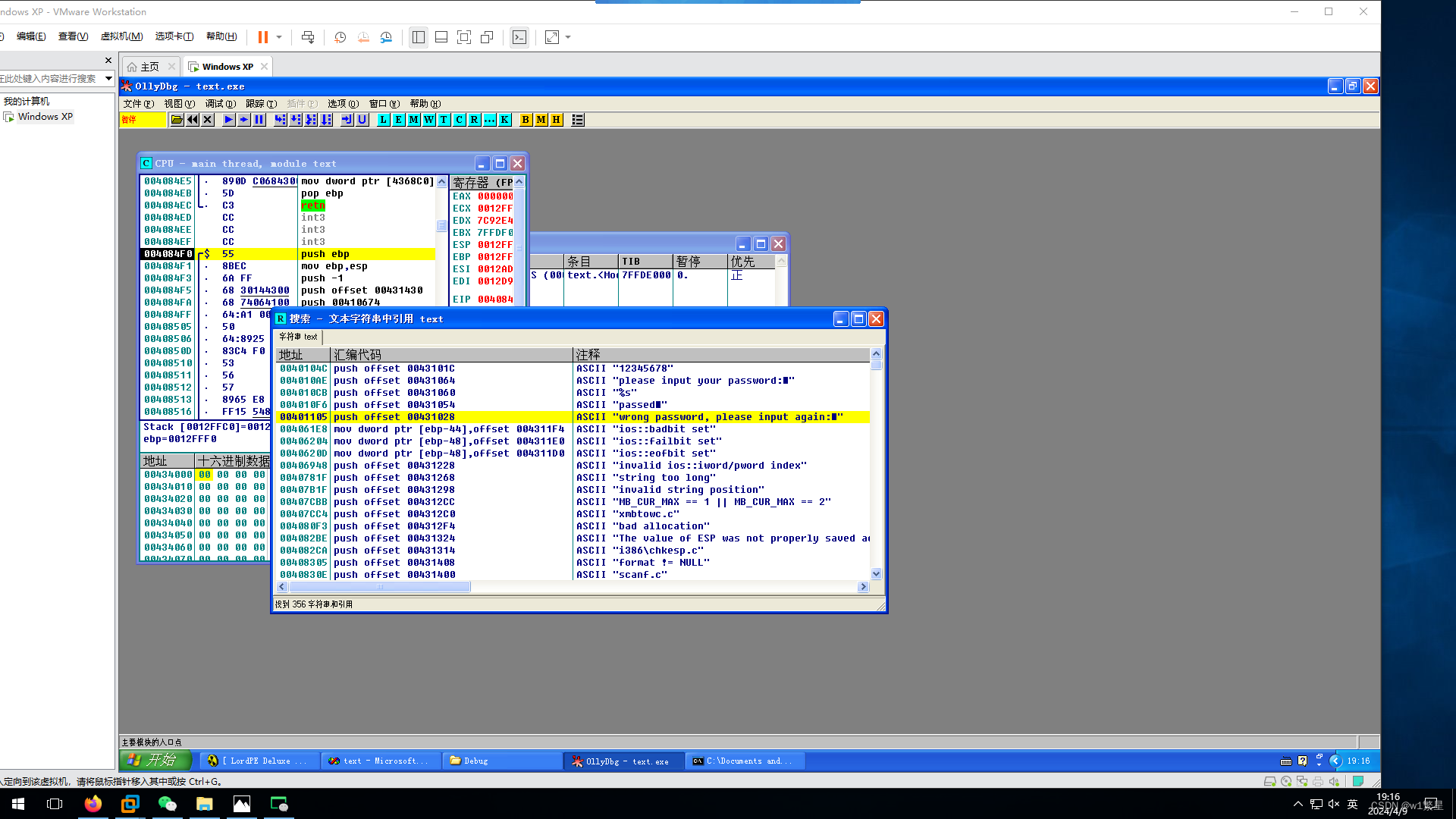Open OllyDbg's 窗口(W) menu

point(384,104)
